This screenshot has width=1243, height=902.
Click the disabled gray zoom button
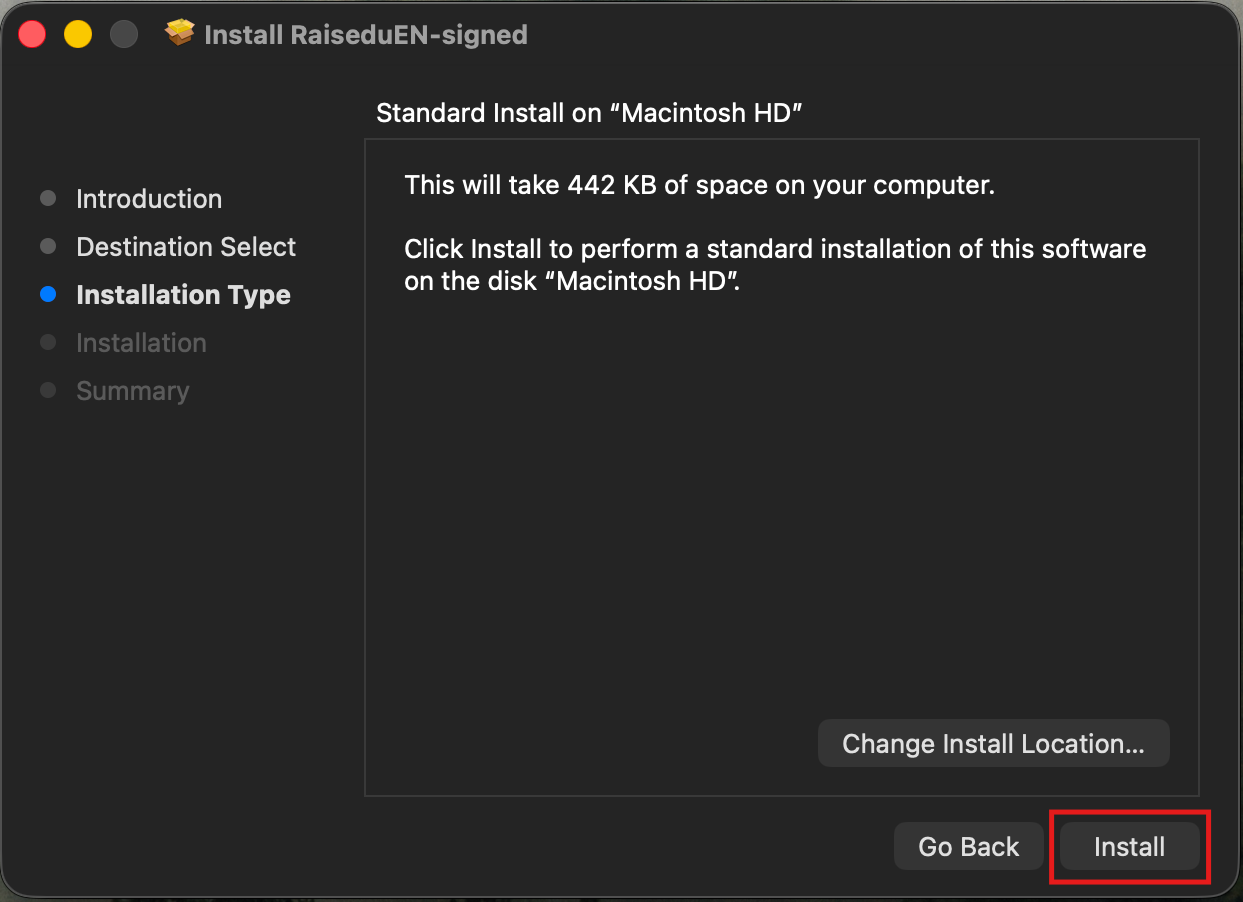123,34
